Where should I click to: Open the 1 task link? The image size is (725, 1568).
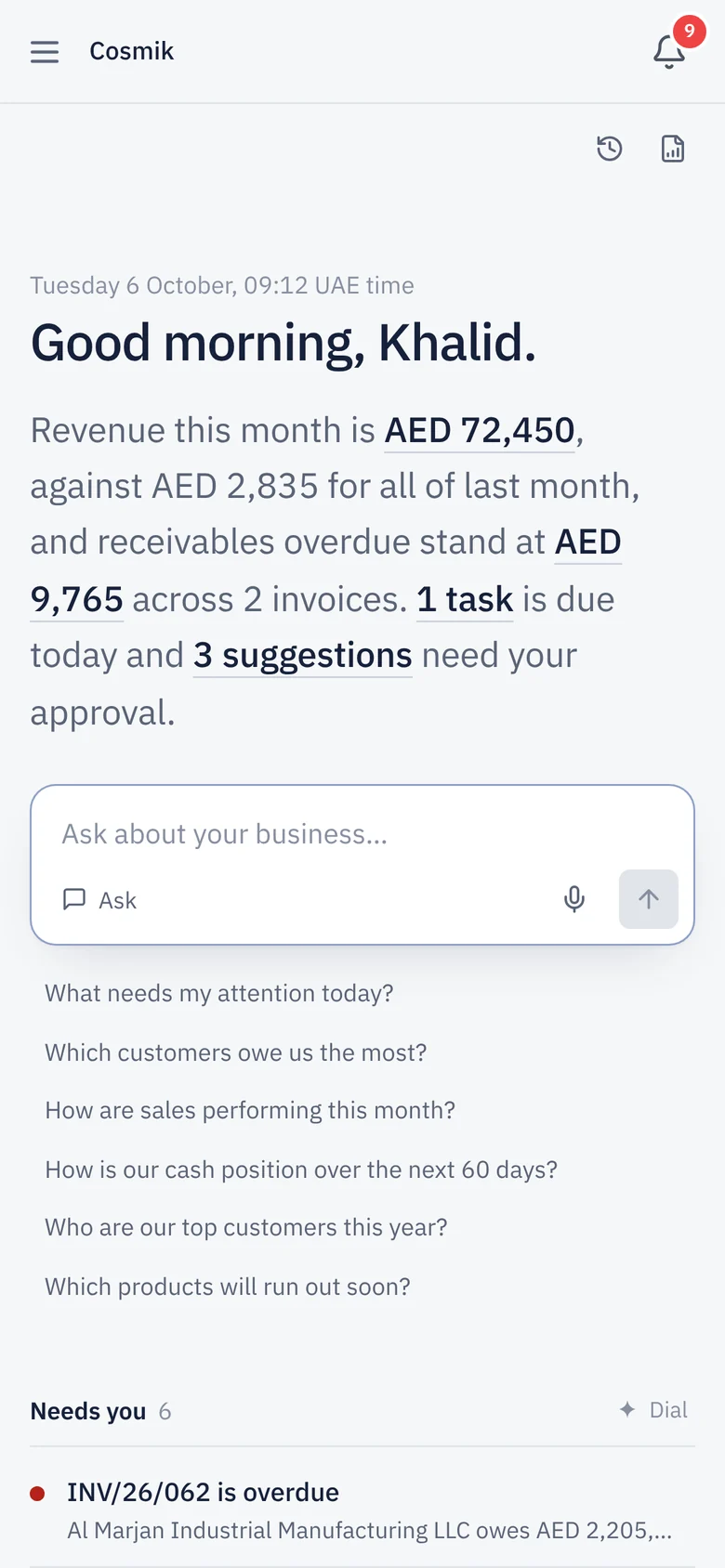coord(465,600)
